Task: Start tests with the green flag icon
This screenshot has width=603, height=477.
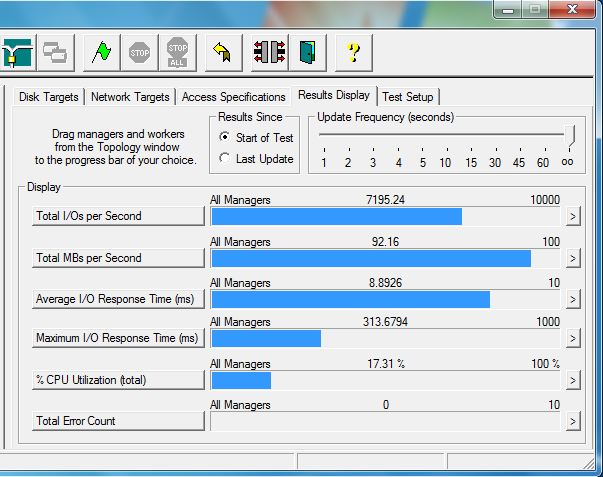Action: (102, 53)
